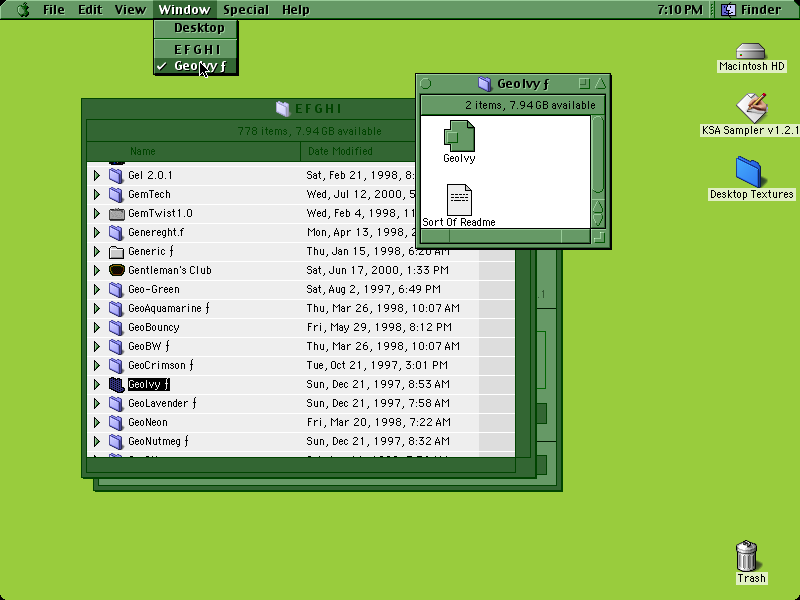800x600 pixels.
Task: Click the GeoIvy ƒ window resize corner
Action: pyautogui.click(x=599, y=237)
